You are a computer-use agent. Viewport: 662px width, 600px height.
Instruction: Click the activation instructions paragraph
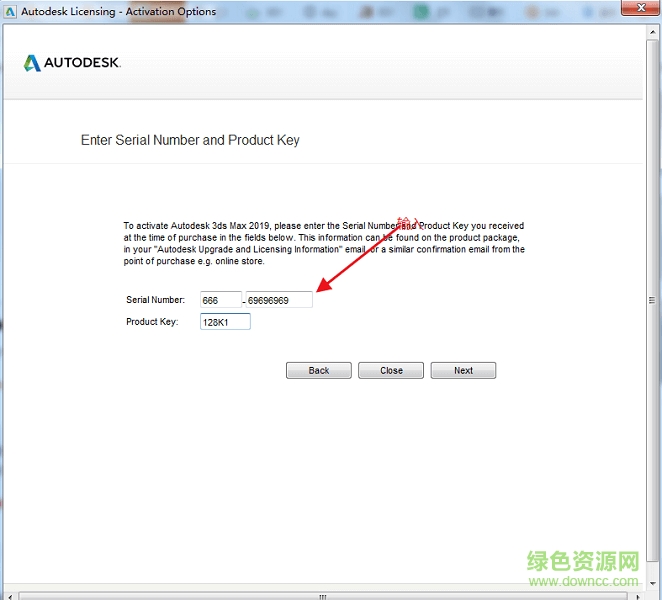pos(324,243)
